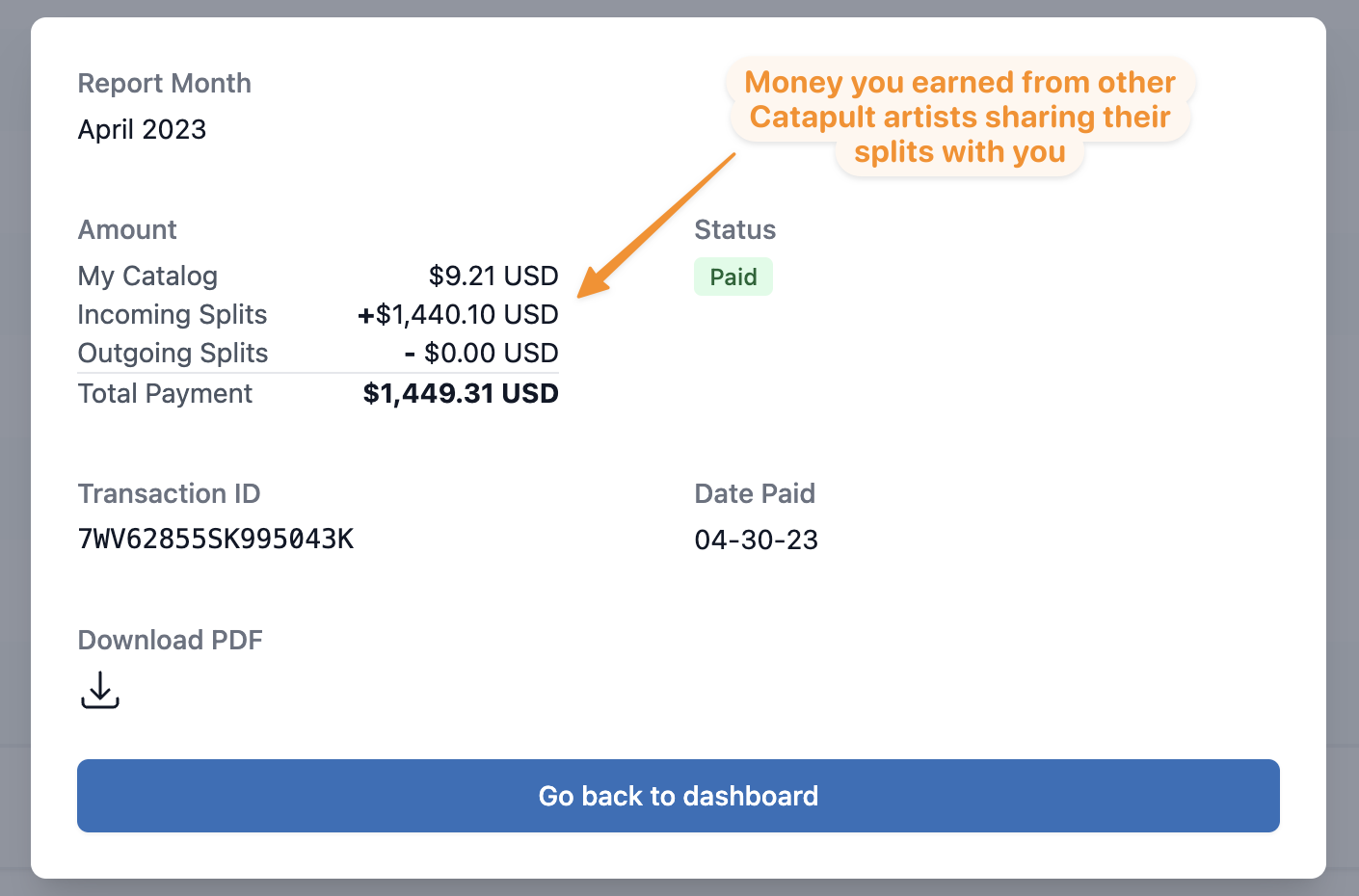This screenshot has width=1359, height=896.
Task: Select the Paid status badge
Action: point(733,277)
